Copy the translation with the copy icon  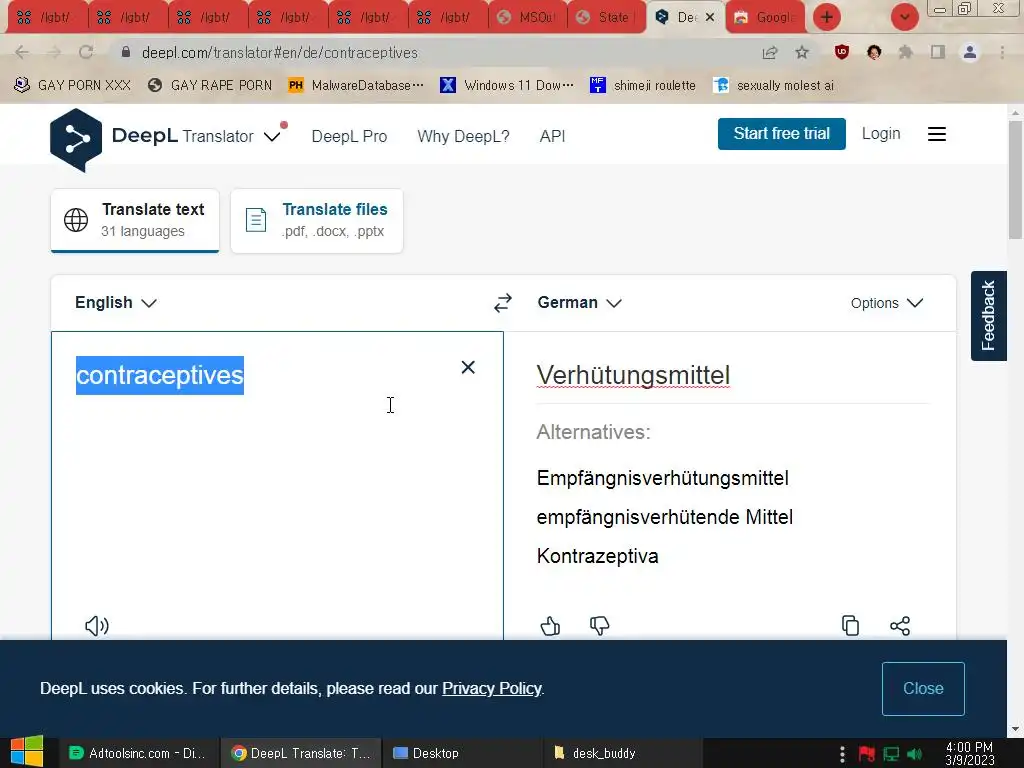850,626
